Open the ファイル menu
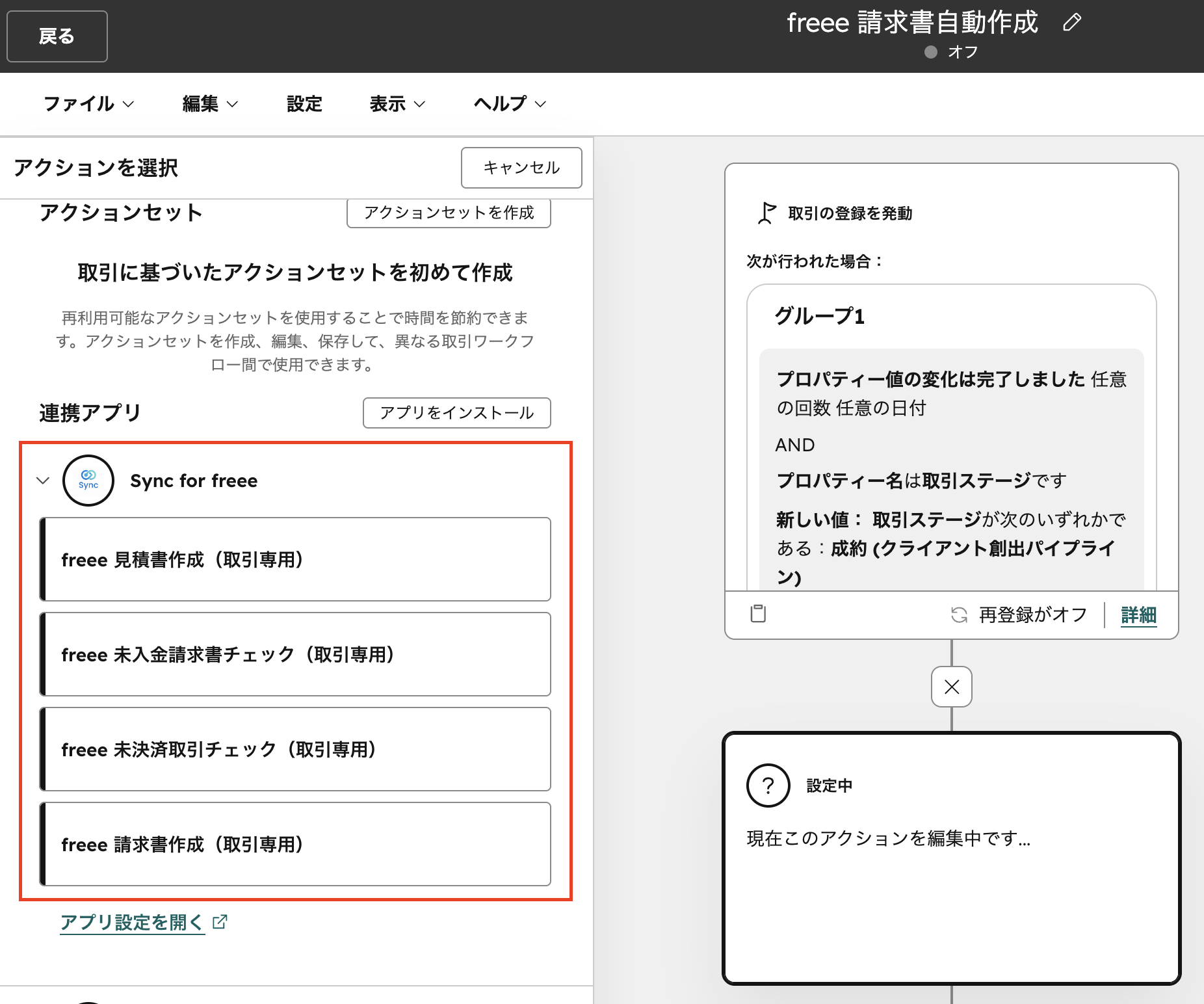This screenshot has width=1204, height=1004. point(88,103)
